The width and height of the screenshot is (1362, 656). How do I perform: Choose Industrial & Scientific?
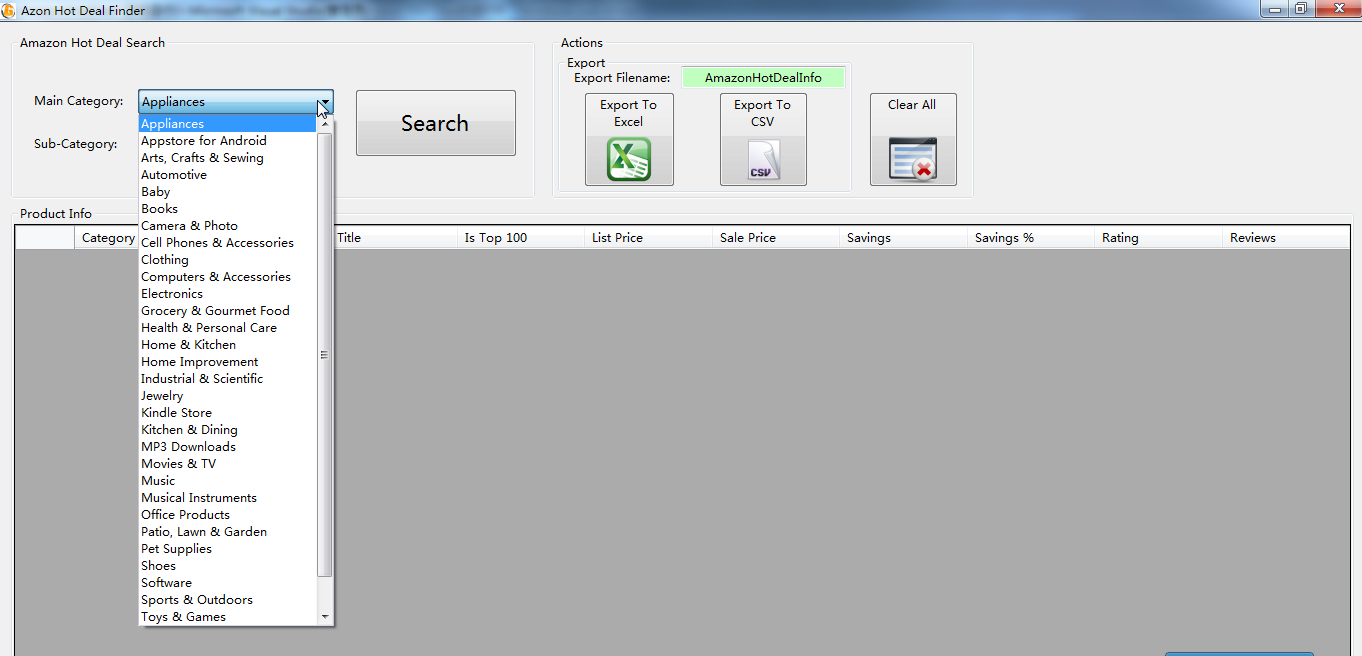227,379
